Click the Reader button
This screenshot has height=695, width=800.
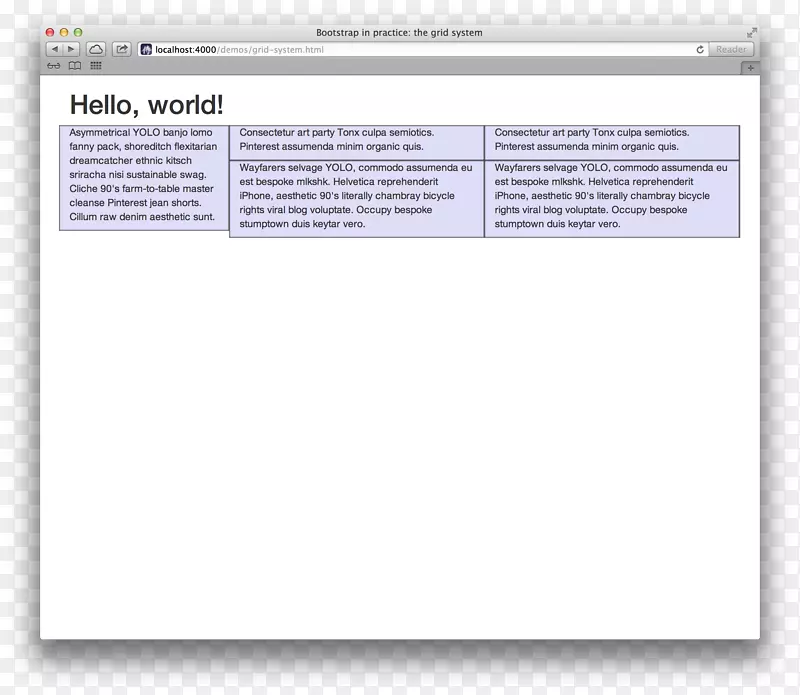(731, 49)
